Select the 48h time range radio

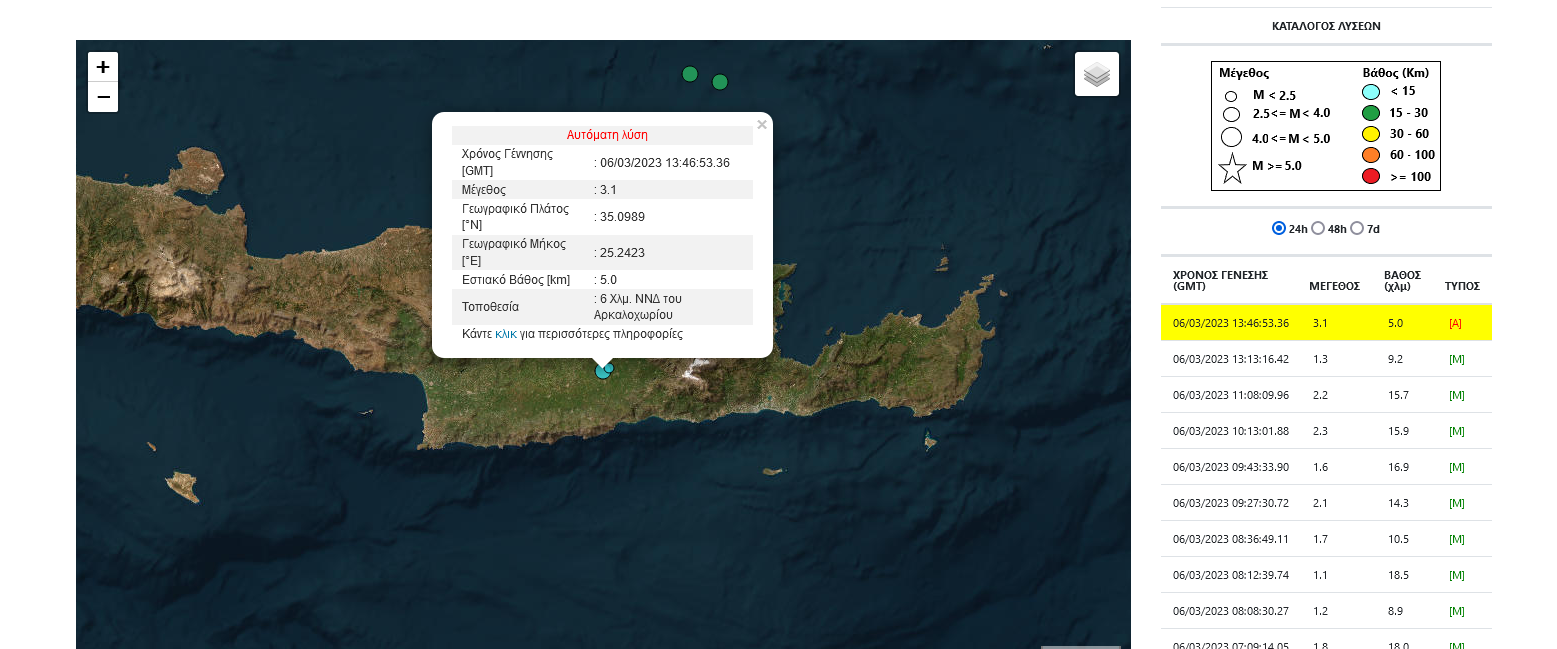(x=1318, y=228)
